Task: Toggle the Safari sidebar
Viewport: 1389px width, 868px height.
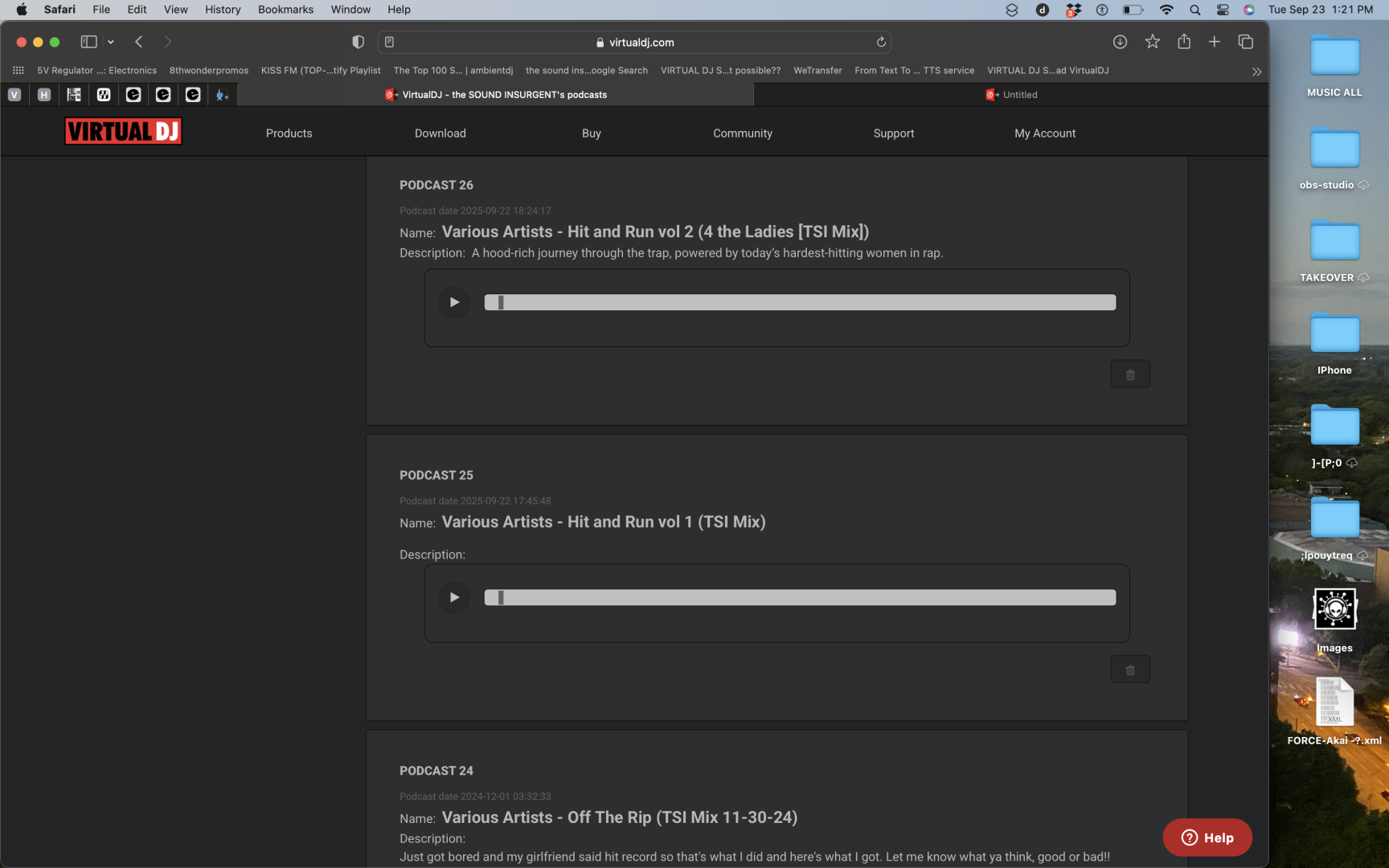Action: tap(88, 42)
